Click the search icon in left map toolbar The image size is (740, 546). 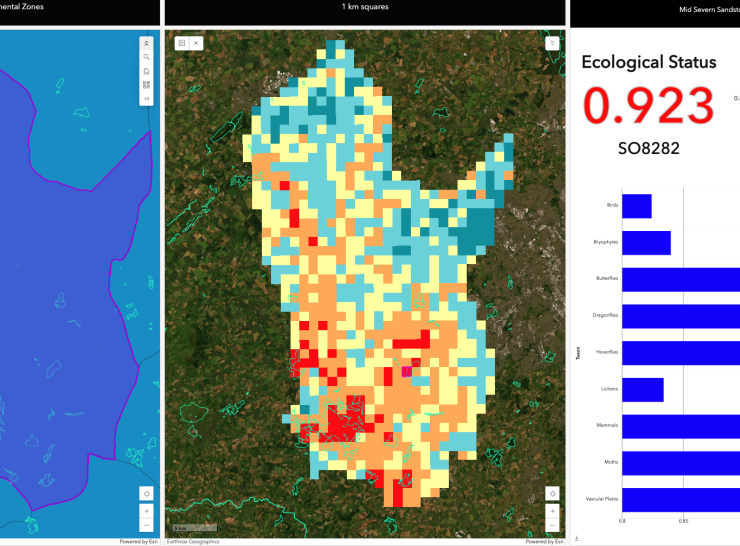click(147, 57)
